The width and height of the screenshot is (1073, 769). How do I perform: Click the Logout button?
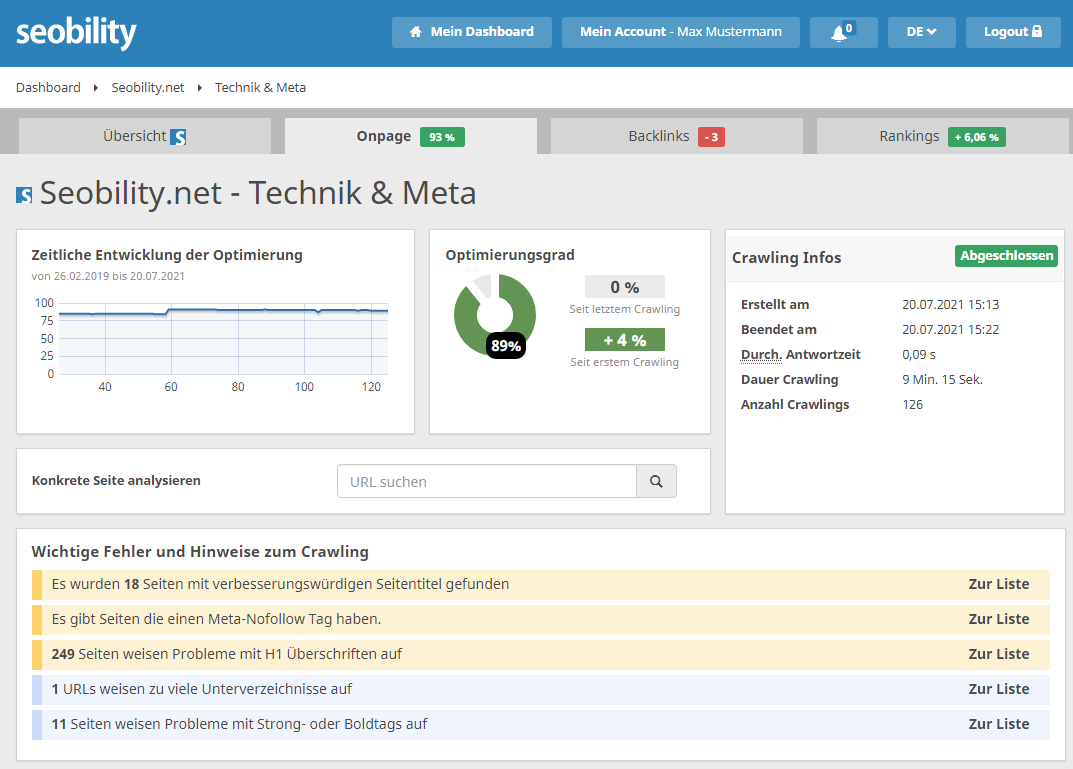(x=1013, y=32)
